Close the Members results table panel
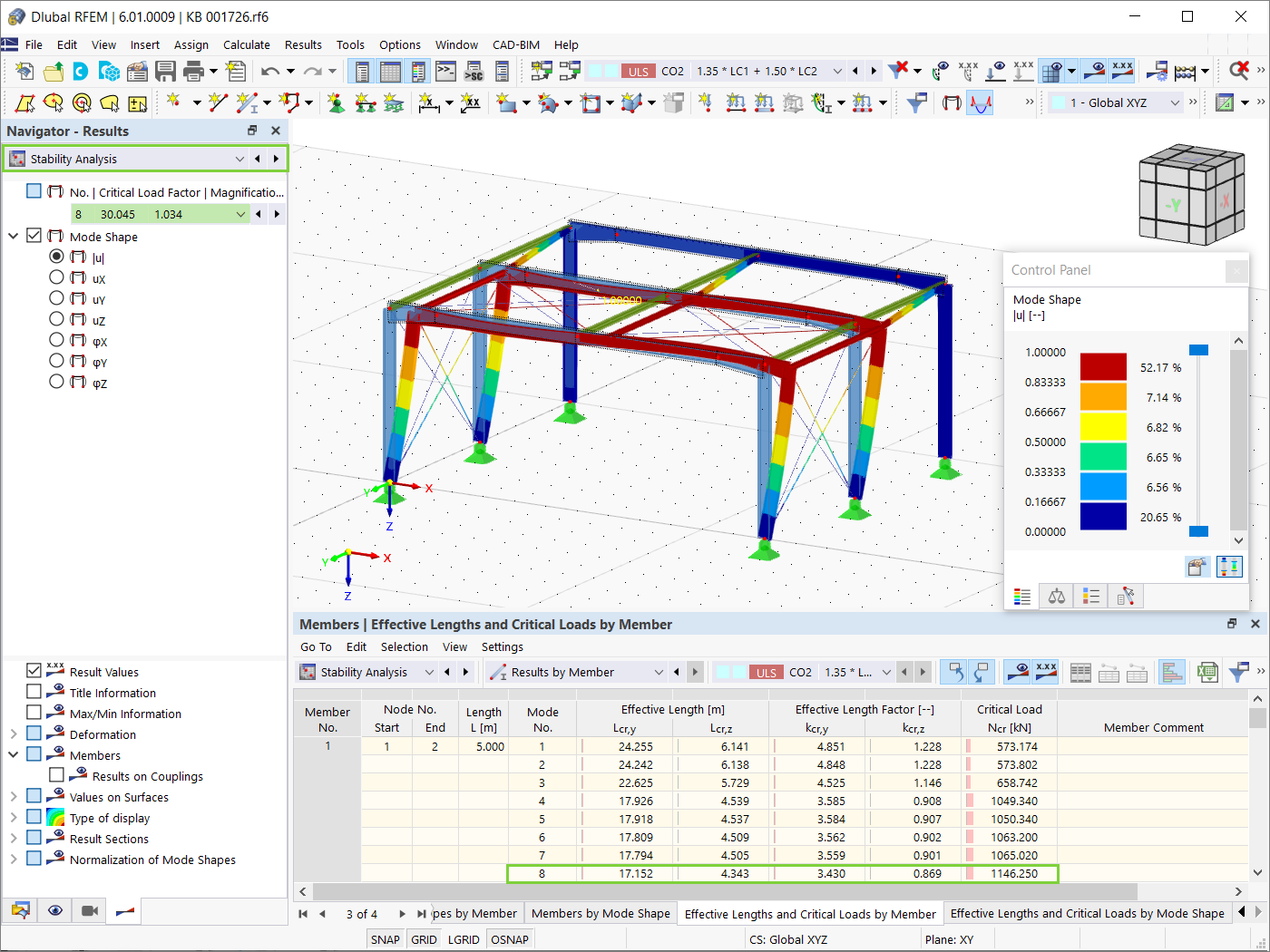1270x952 pixels. click(1255, 624)
